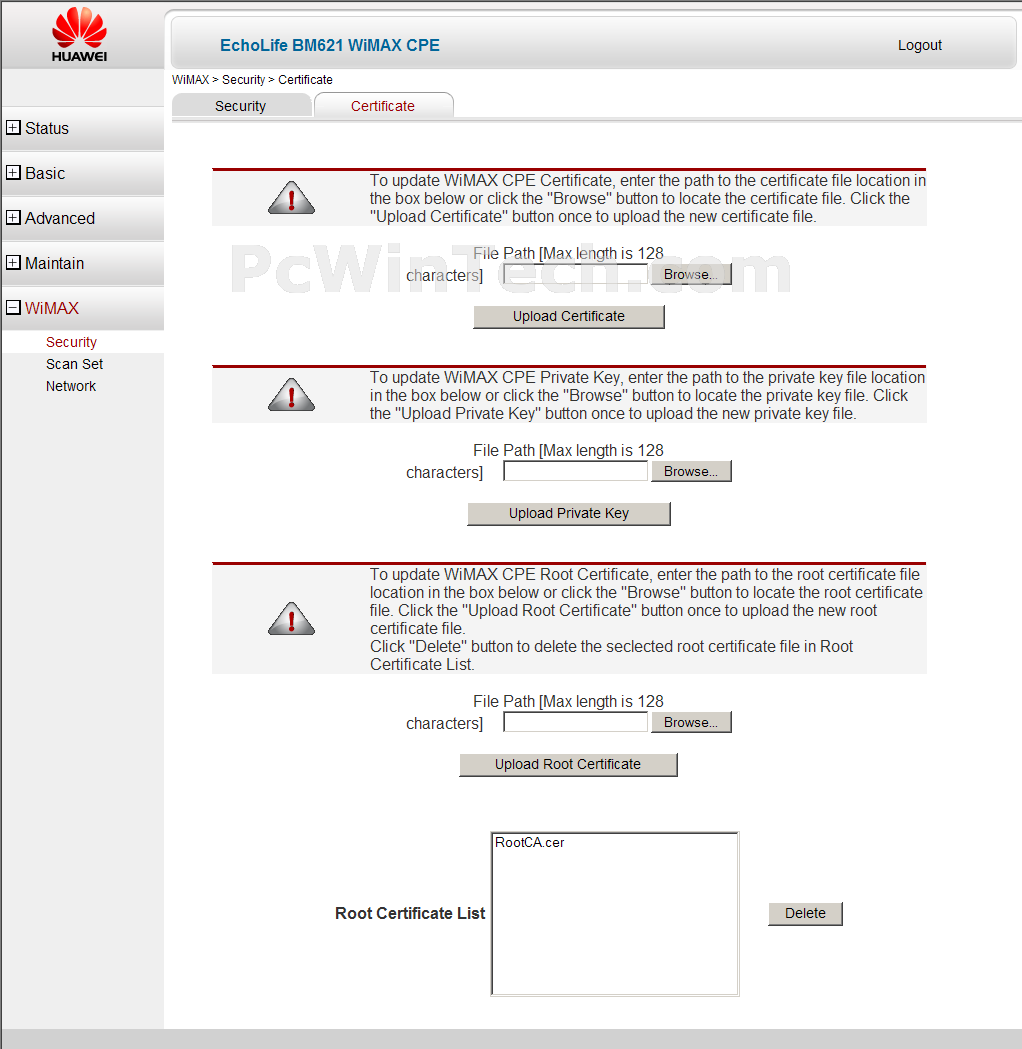Delete the selected root certificate

pos(805,913)
